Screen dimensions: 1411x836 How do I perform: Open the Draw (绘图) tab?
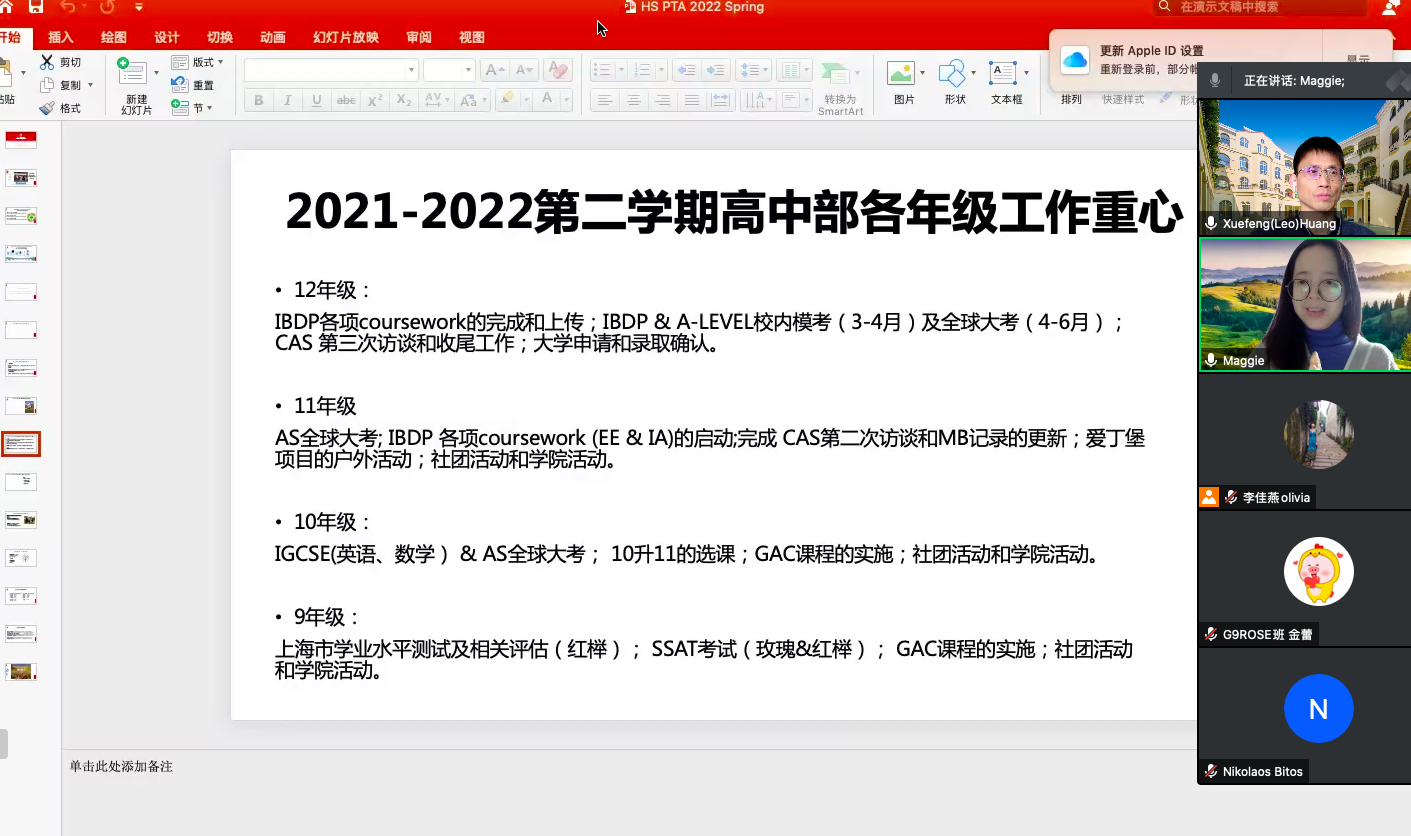pos(114,37)
